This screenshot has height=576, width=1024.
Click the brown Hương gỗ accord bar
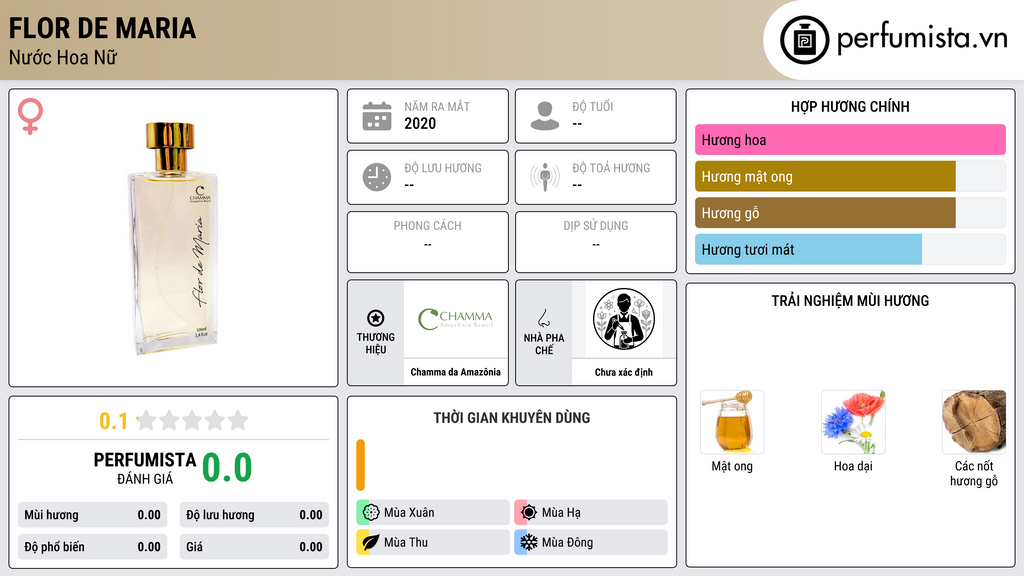(825, 213)
